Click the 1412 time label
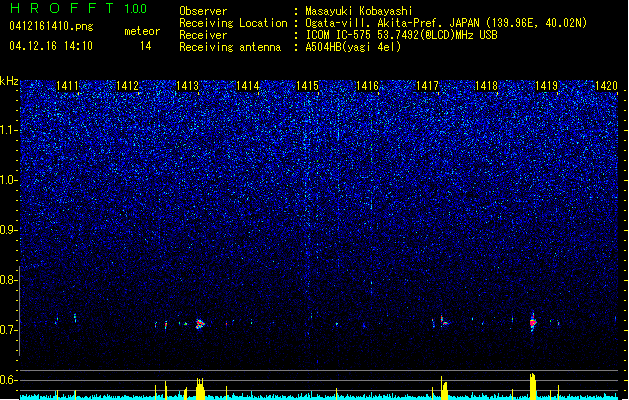The height and width of the screenshot is (400, 629). [127, 86]
